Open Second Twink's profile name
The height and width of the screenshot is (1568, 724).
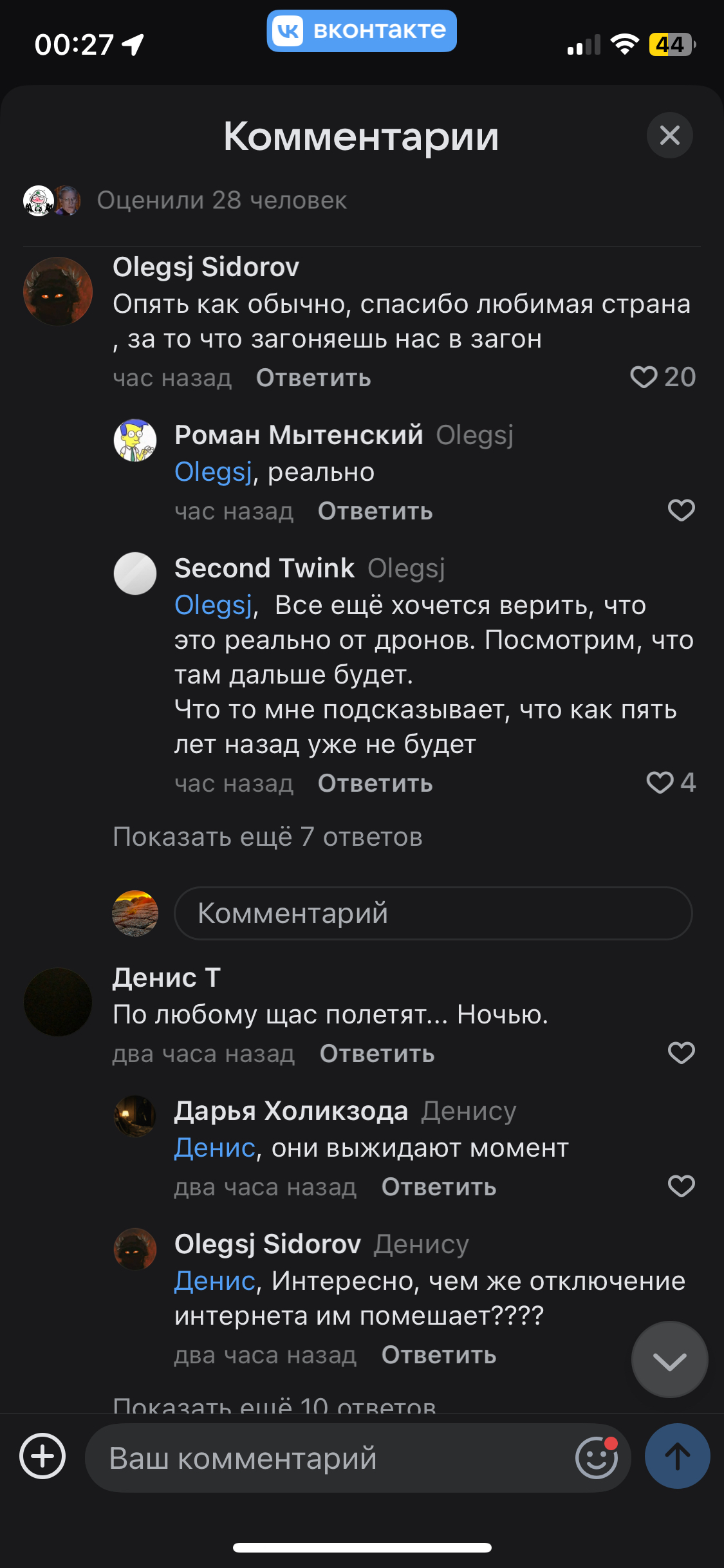pos(265,568)
